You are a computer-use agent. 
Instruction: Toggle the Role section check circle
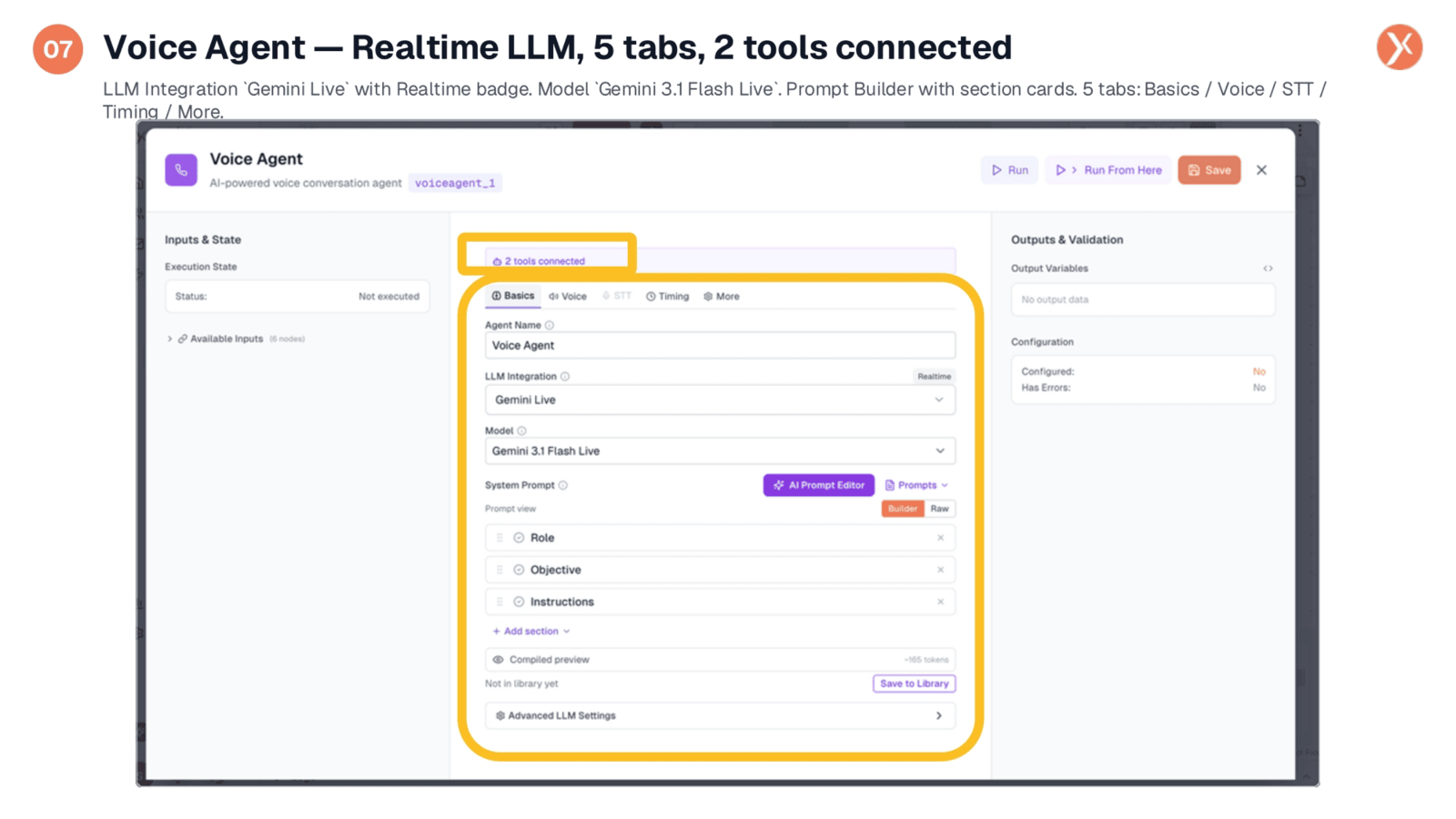click(x=519, y=538)
